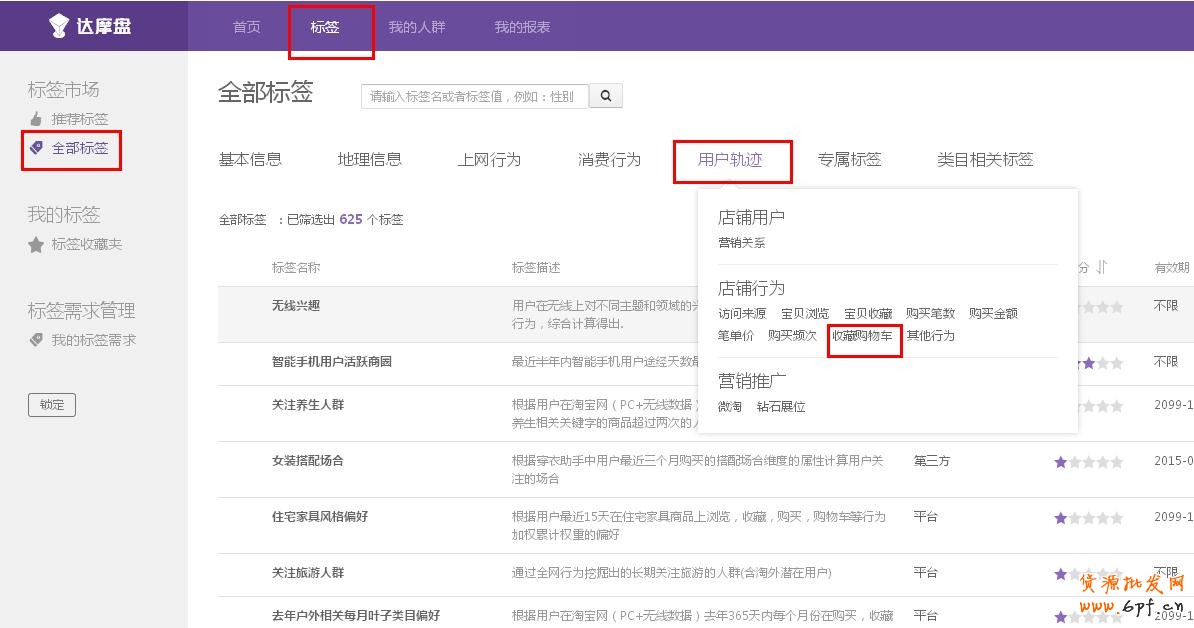Click the 关注旅游人群 description text
The image size is (1194, 628).
(672, 572)
